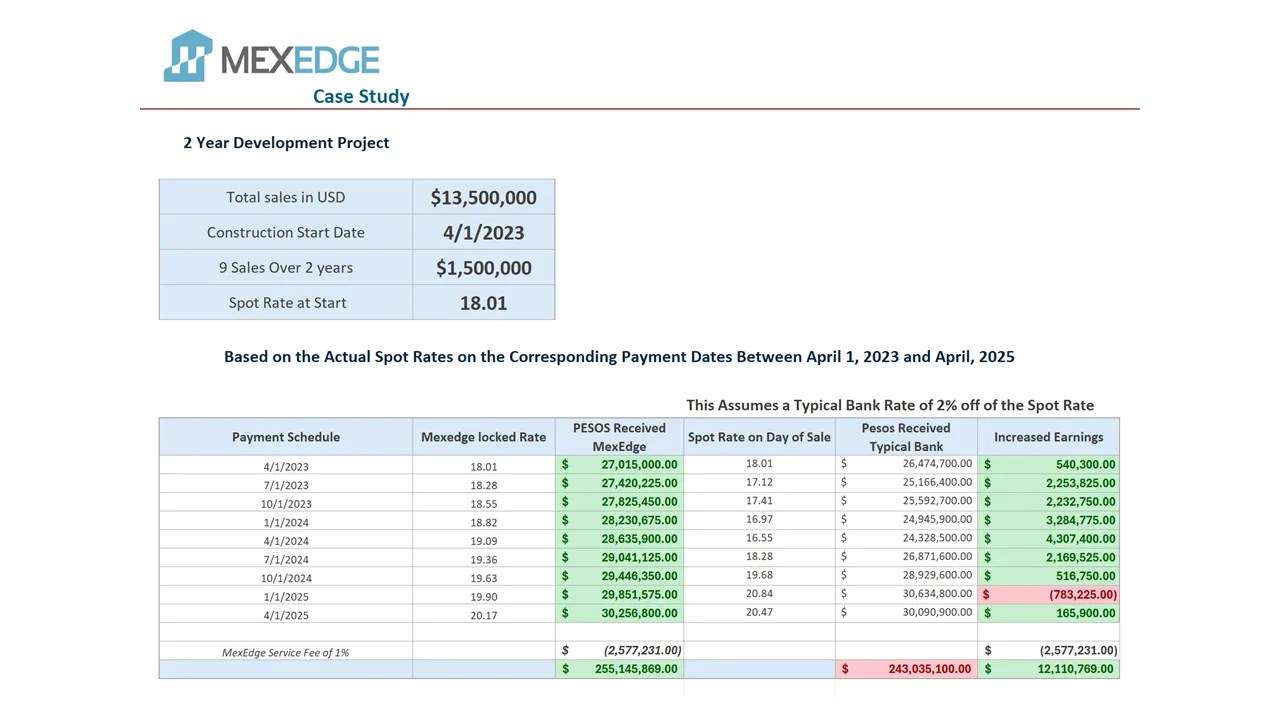Click the MEXEDGE brand name text
This screenshot has width=1280, height=720.
click(x=300, y=60)
